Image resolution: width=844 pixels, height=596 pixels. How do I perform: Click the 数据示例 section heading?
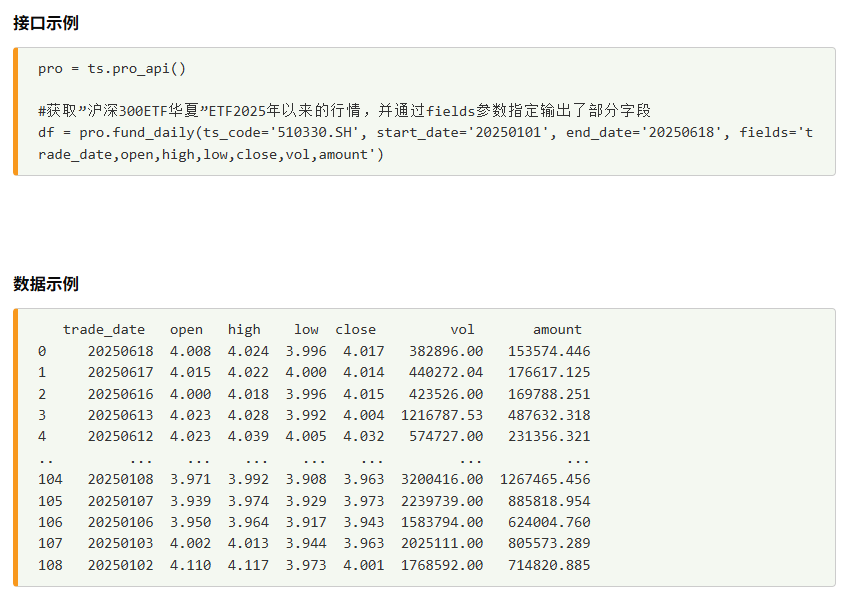(x=46, y=284)
